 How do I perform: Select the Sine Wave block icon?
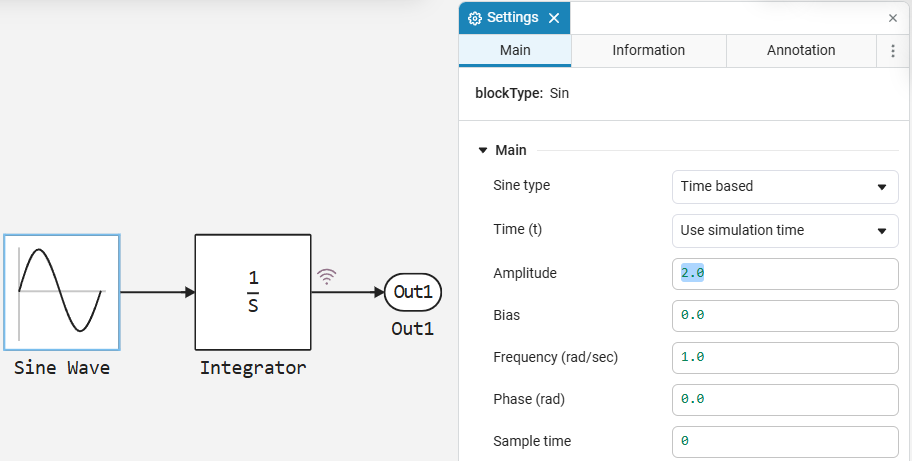tap(62, 292)
